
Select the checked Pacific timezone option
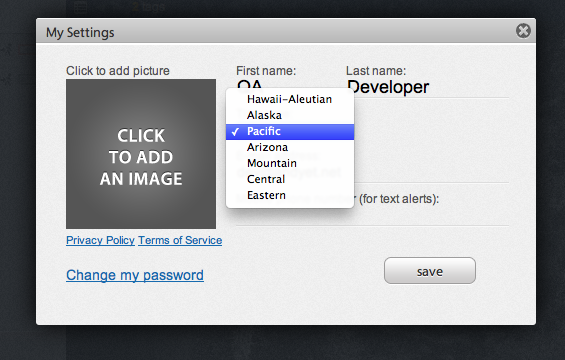pos(290,132)
